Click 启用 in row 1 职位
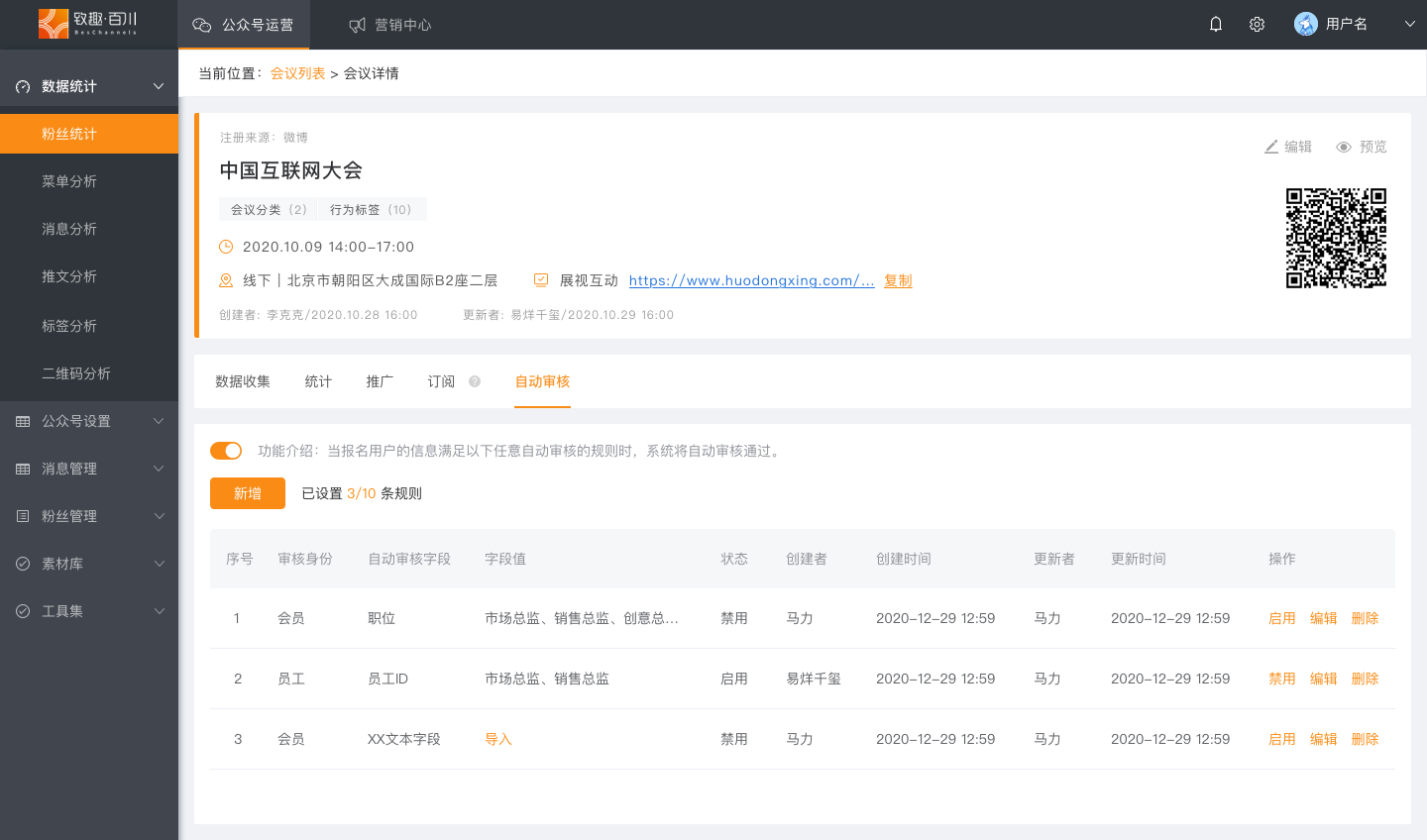Image resolution: width=1427 pixels, height=840 pixels. tap(1282, 618)
